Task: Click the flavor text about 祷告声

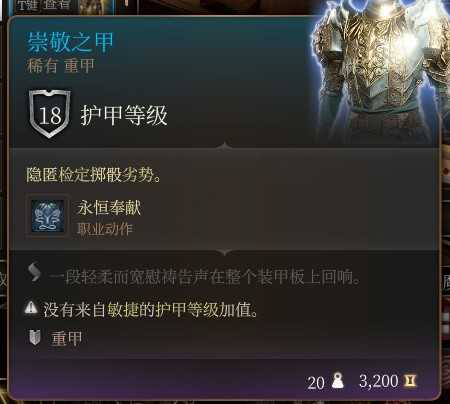Action: point(204,277)
